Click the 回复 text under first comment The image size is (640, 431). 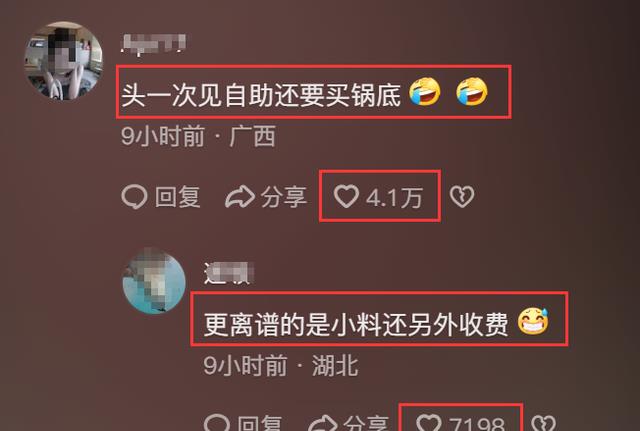178,197
